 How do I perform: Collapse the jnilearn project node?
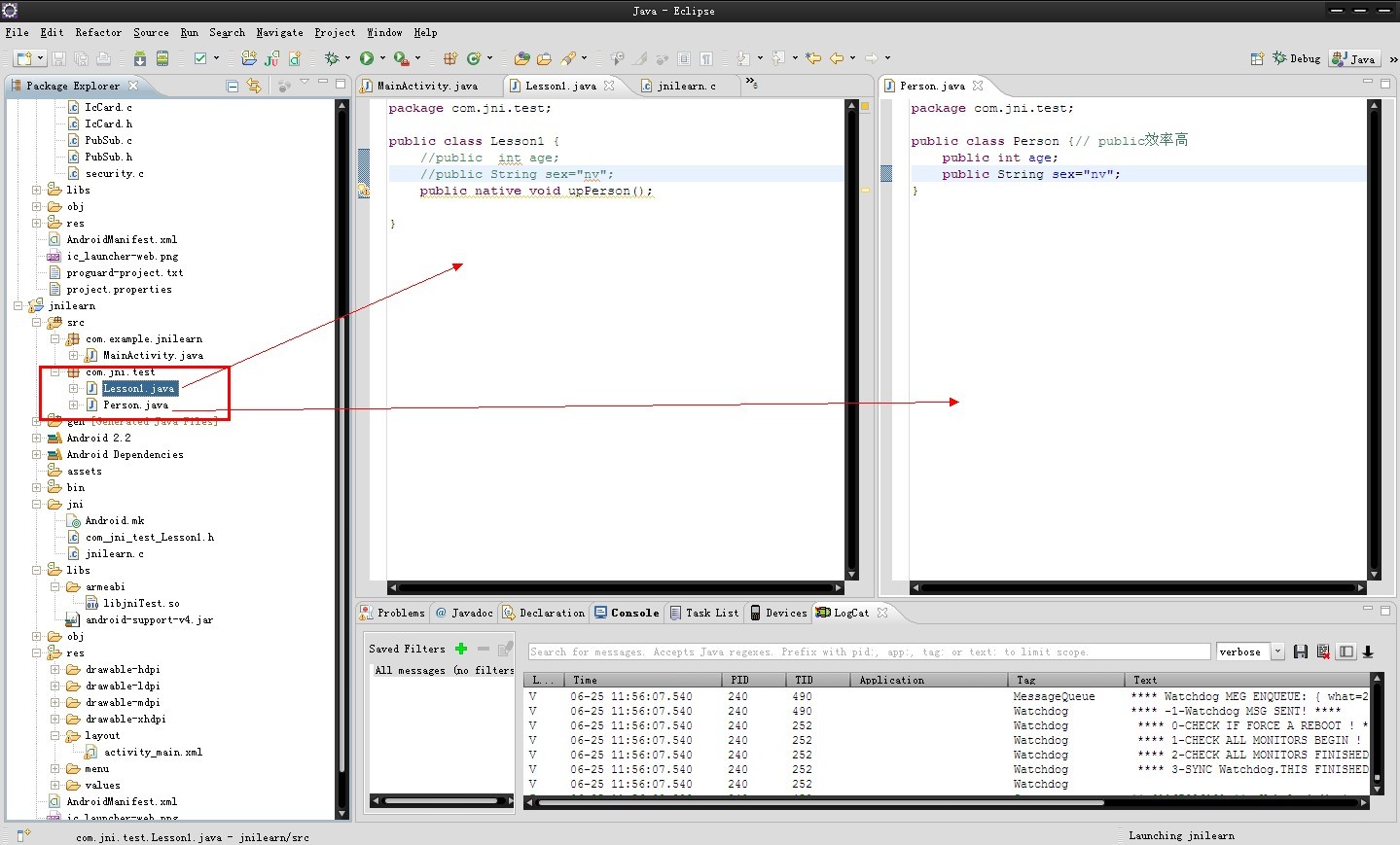point(18,305)
